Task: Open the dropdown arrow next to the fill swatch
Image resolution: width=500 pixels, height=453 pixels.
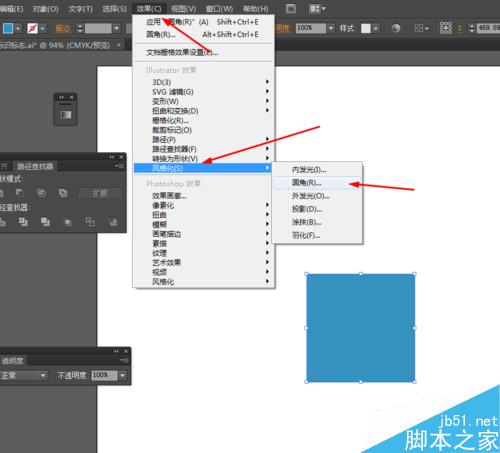Action: point(18,28)
